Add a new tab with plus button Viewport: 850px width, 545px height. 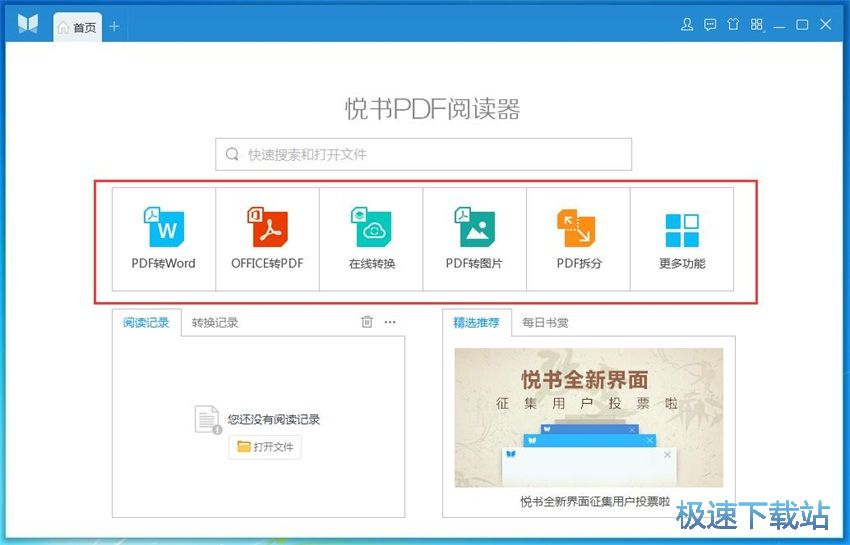(x=114, y=26)
